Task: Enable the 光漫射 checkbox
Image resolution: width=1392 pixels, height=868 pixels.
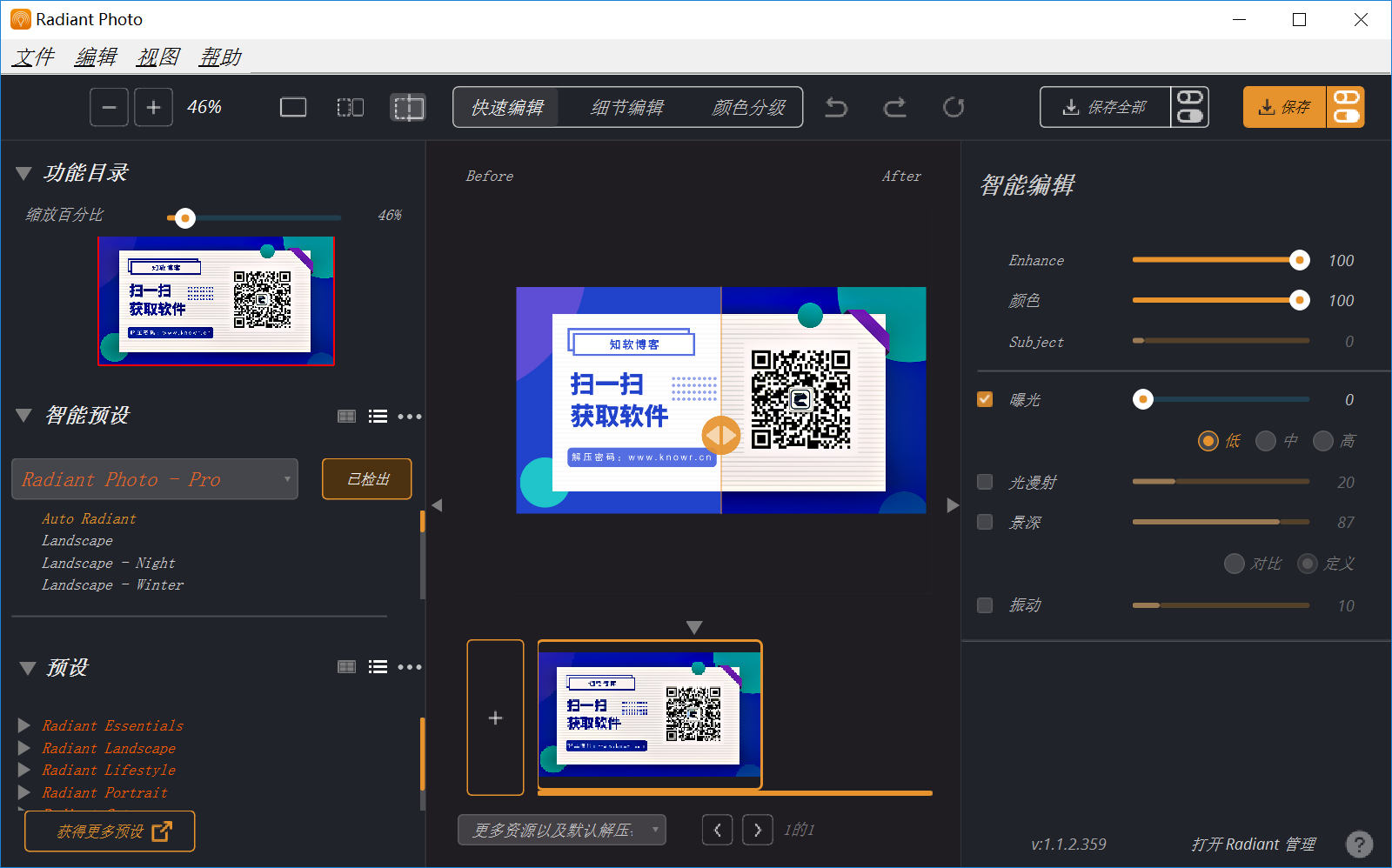Action: coord(985,482)
